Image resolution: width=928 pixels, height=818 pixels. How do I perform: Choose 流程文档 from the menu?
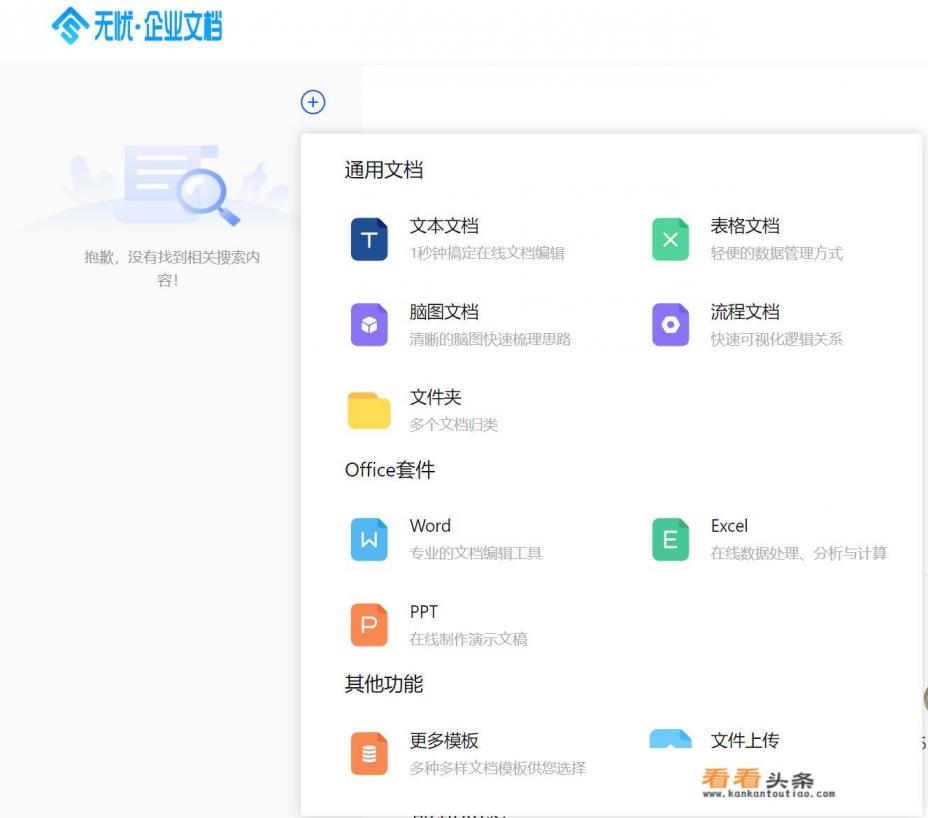745,312
